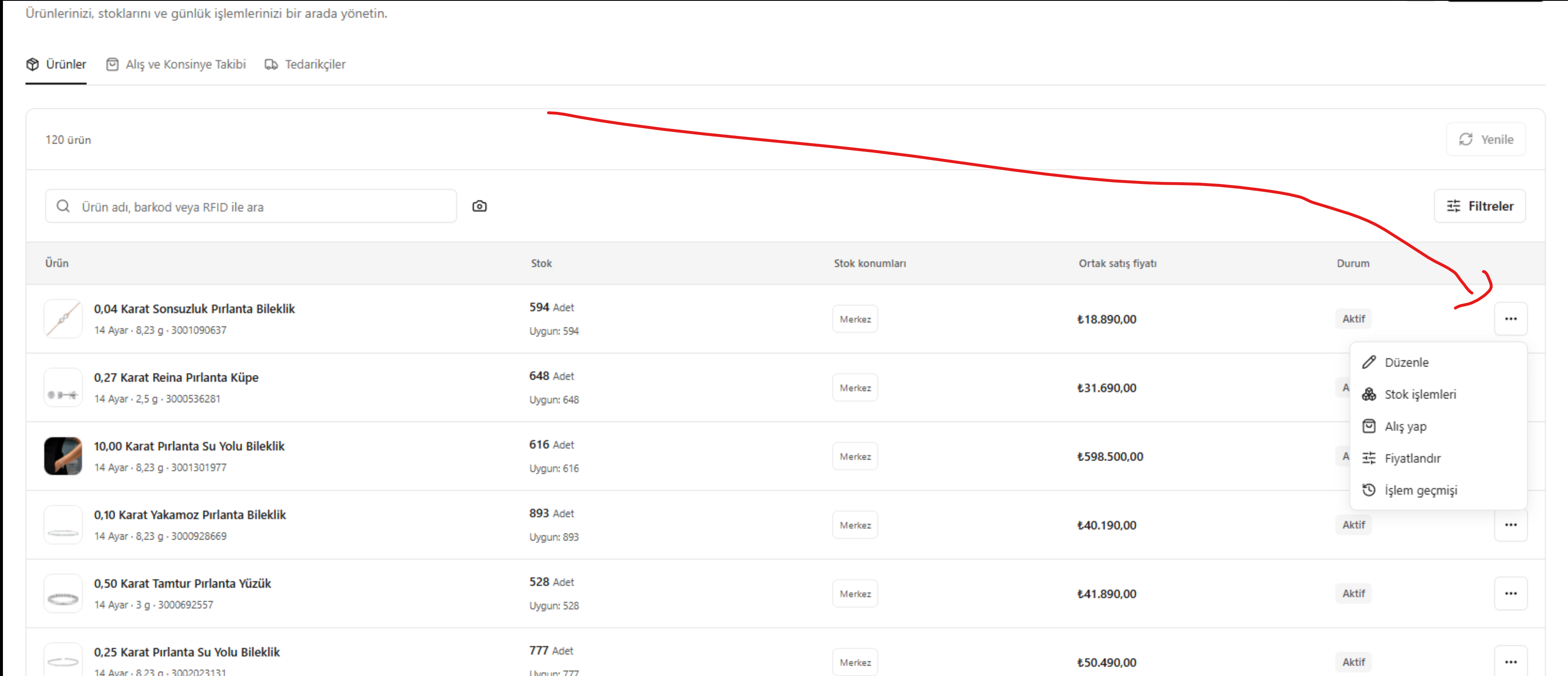Click the Alış ve Konsinye Takibi bag icon

tap(112, 64)
